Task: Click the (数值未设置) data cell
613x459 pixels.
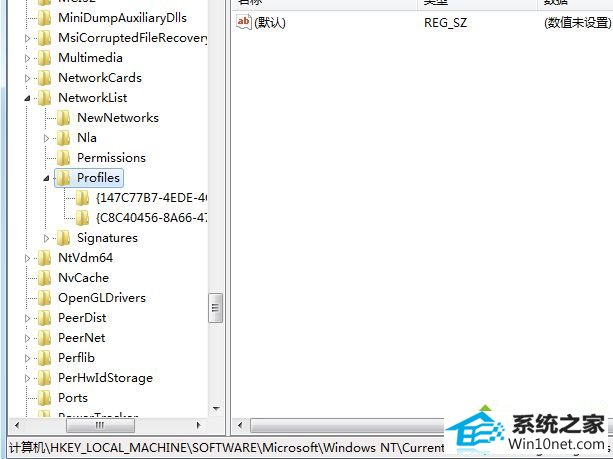Action: (578, 23)
